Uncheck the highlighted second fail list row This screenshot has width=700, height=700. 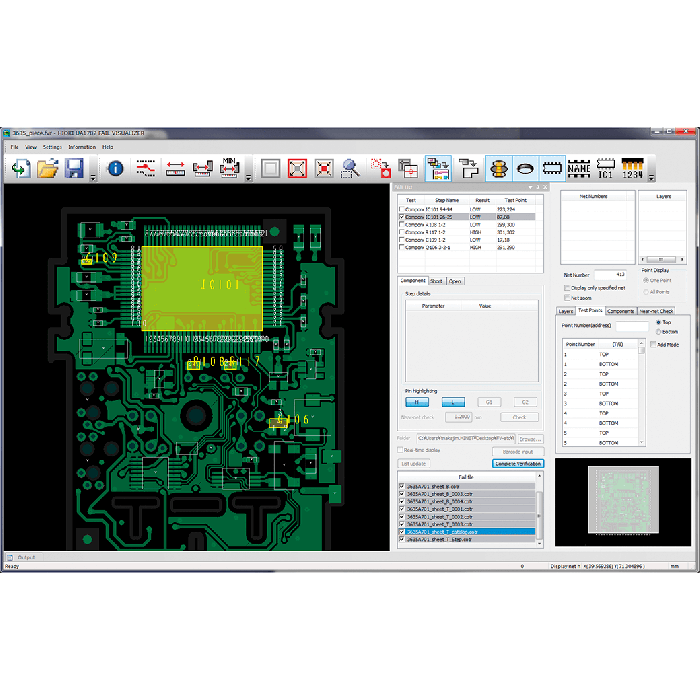tap(402, 217)
